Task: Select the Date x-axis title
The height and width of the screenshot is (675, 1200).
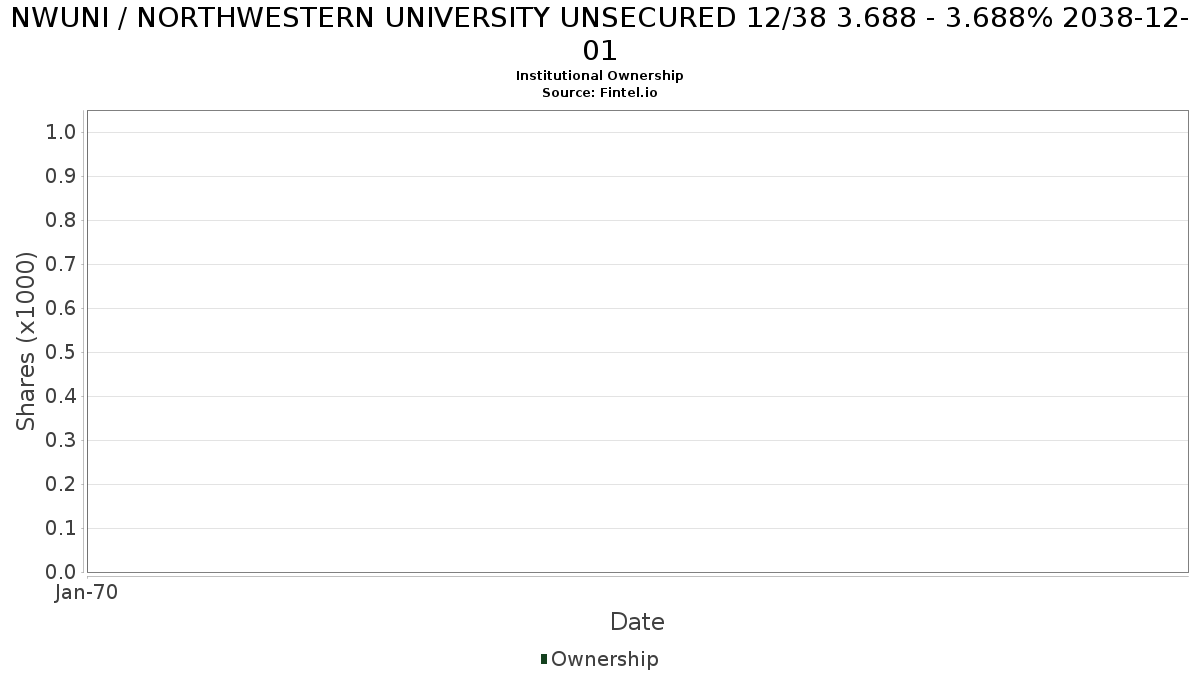Action: (637, 622)
